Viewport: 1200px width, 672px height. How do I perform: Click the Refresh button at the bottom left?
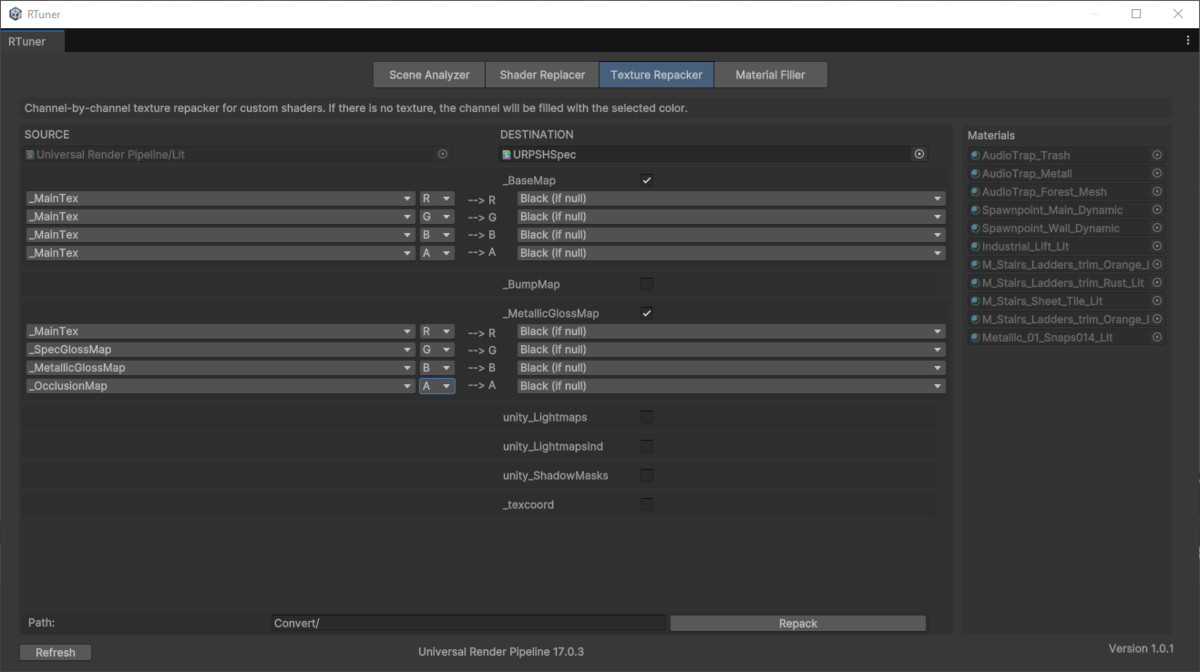(55, 652)
